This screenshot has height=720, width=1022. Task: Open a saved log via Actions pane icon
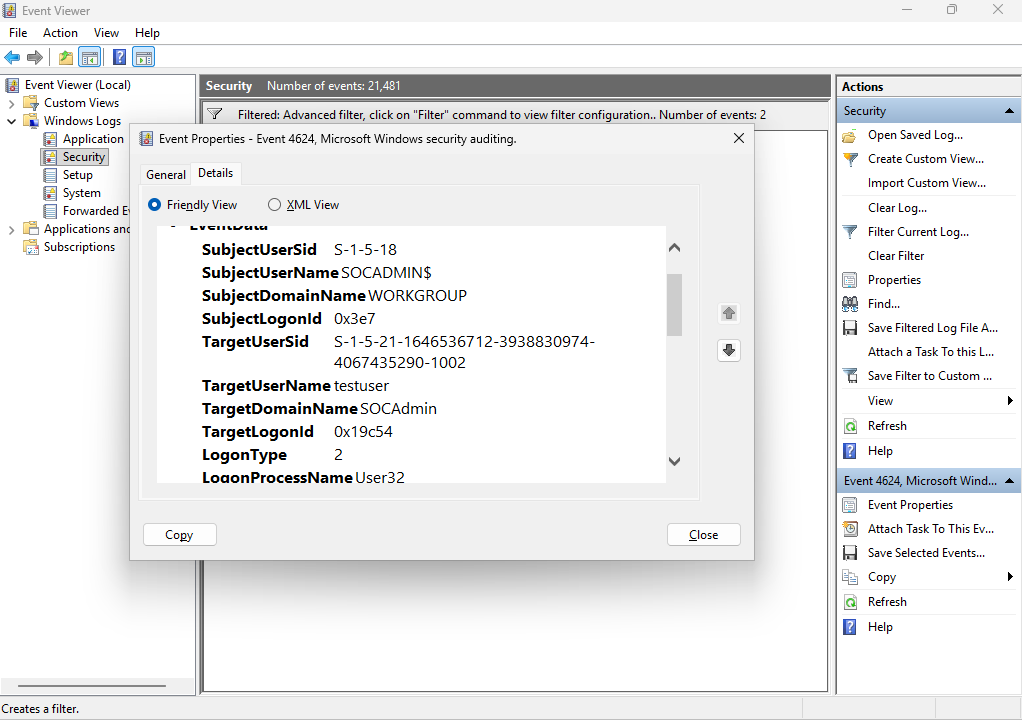point(849,135)
